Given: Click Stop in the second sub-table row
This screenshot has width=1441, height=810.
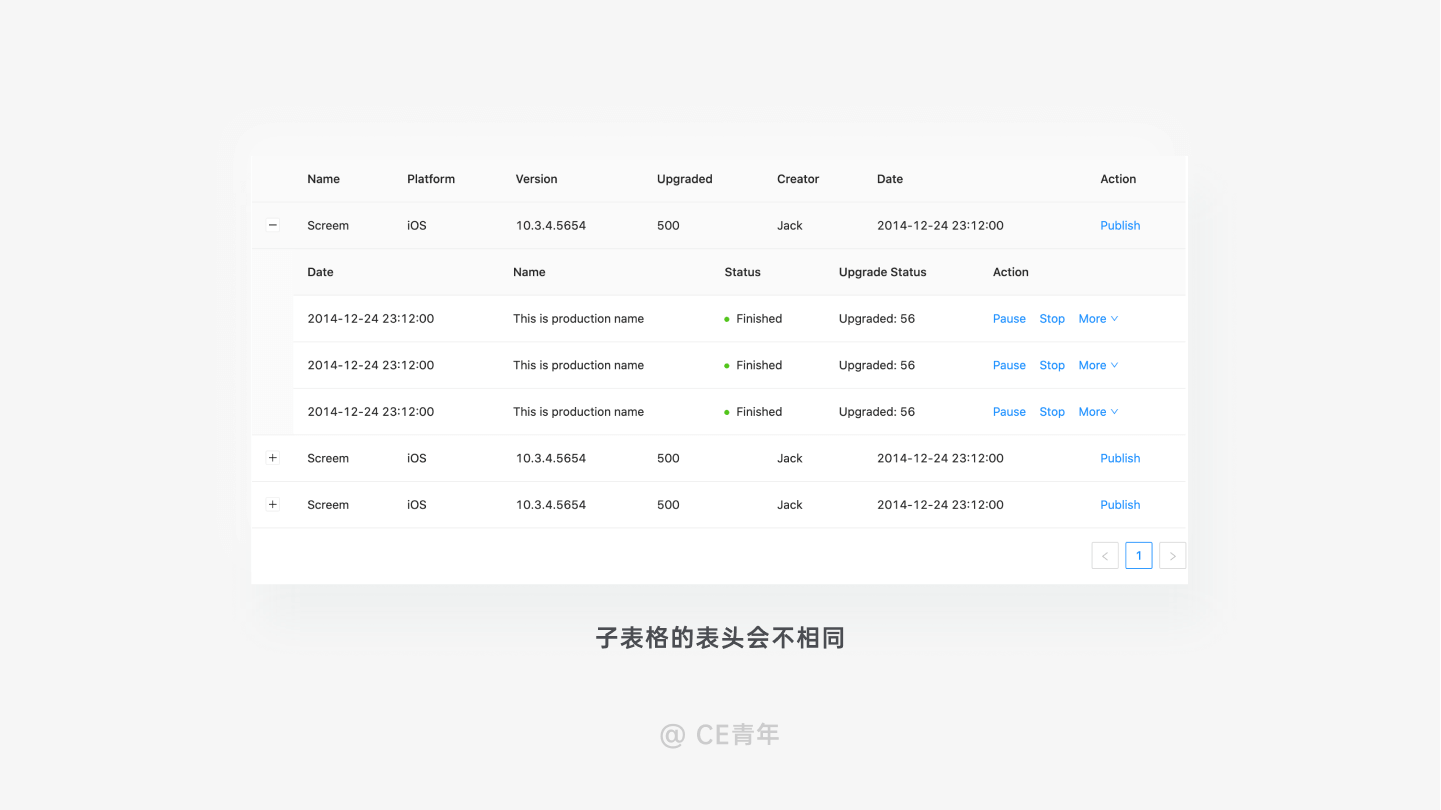Looking at the screenshot, I should (x=1052, y=366).
